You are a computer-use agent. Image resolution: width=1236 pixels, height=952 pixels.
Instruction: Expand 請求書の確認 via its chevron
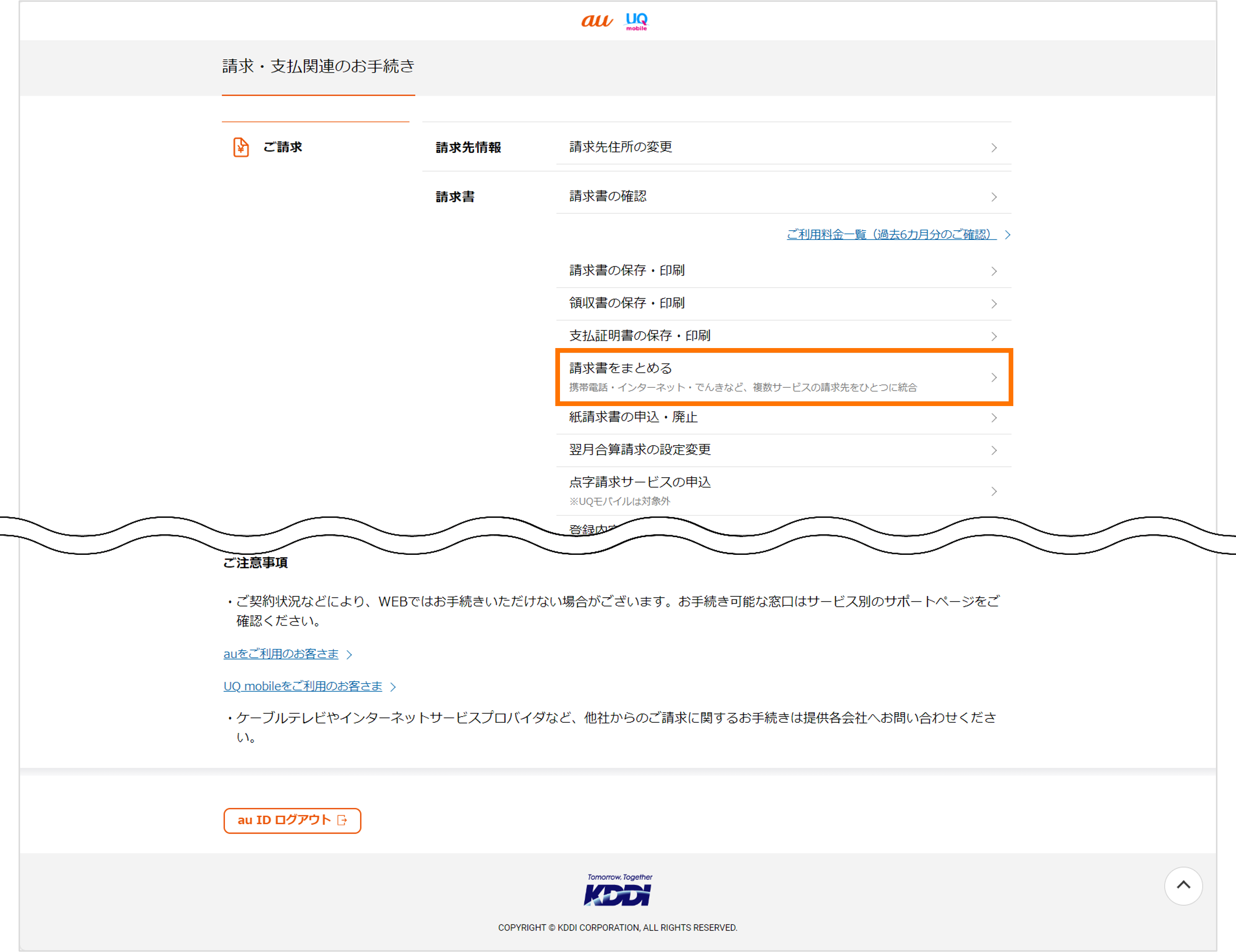(x=994, y=196)
